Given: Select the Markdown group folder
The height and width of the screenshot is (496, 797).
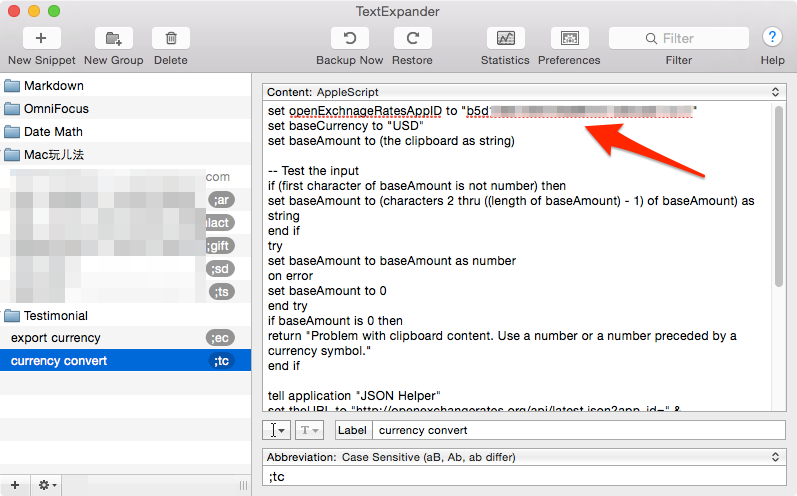Looking at the screenshot, I should (126, 85).
